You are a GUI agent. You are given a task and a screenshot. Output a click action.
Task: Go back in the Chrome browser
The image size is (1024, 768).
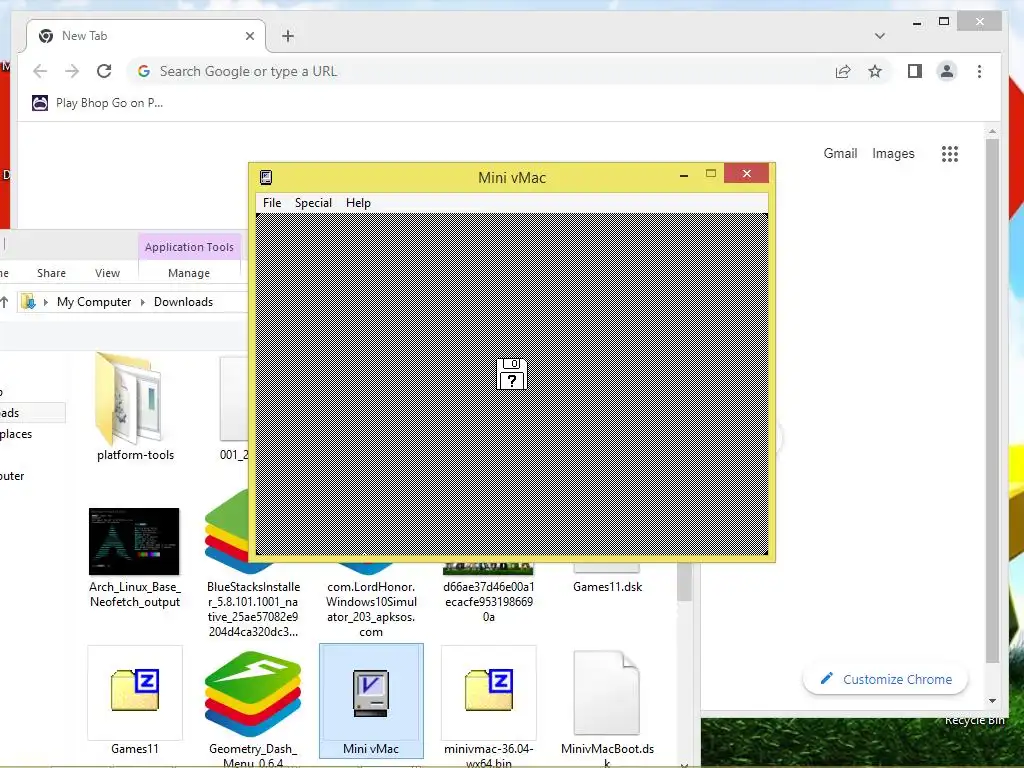coord(40,71)
